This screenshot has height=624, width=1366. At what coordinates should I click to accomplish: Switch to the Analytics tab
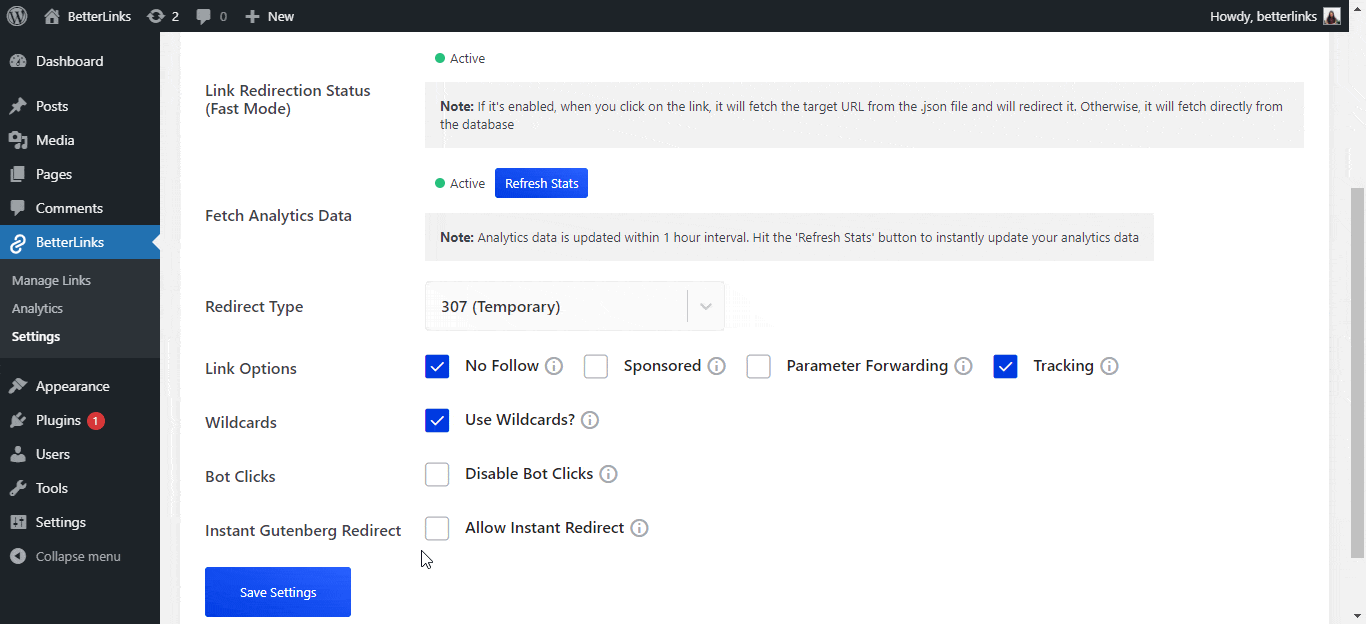(37, 308)
